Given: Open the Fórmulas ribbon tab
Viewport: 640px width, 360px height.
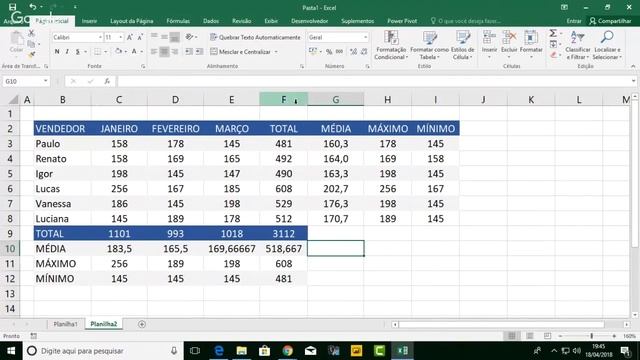Looking at the screenshot, I should [x=178, y=21].
